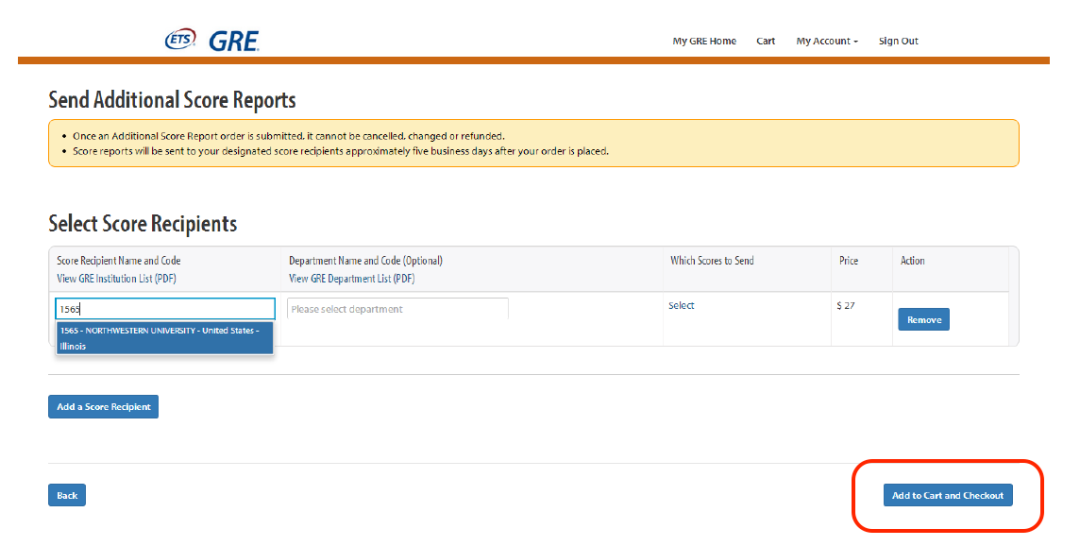Click Sign Out in header

pos(898,41)
